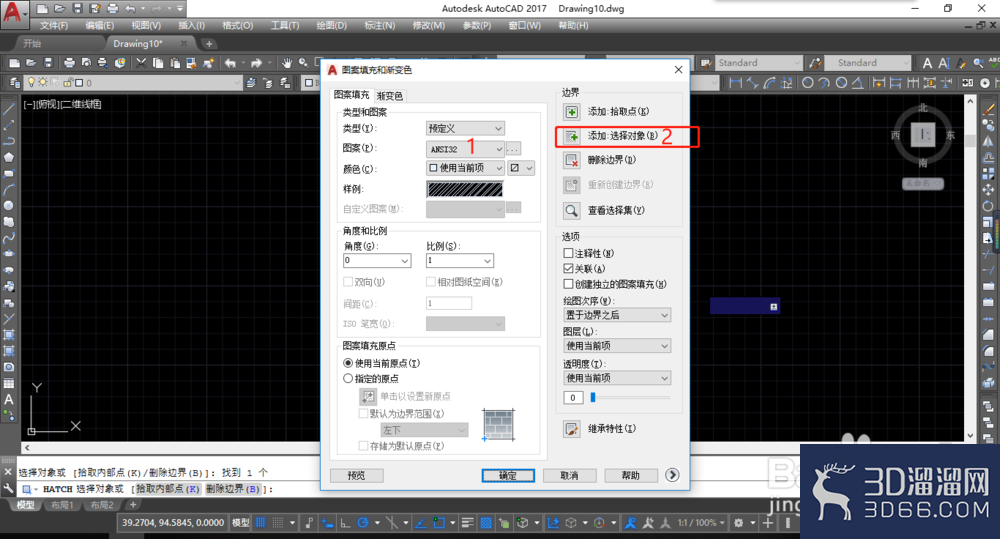Click 删除边界(B) option in command line
The width and height of the screenshot is (1000, 539).
click(x=233, y=489)
